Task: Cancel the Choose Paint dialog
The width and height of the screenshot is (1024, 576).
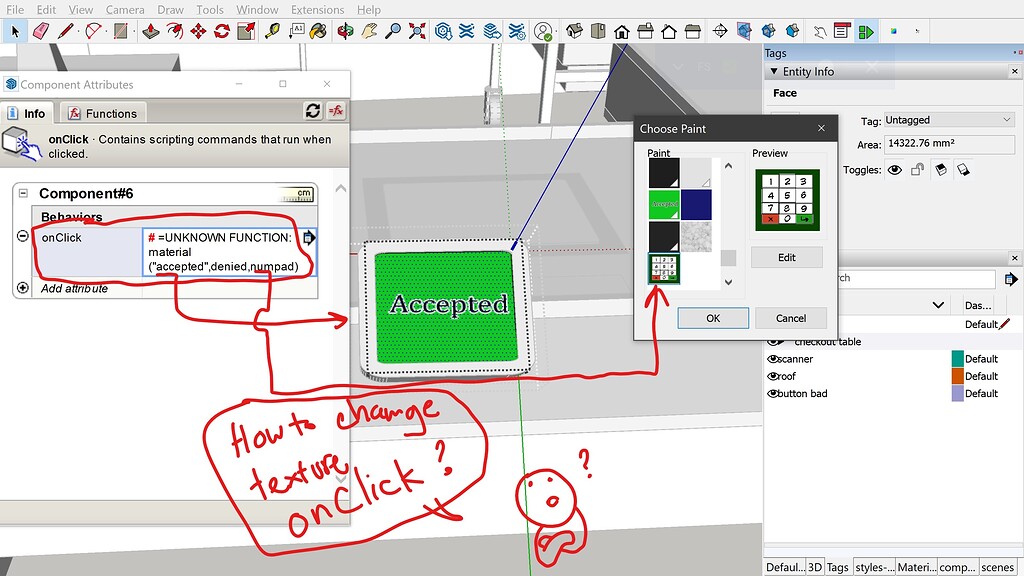Action: click(790, 317)
